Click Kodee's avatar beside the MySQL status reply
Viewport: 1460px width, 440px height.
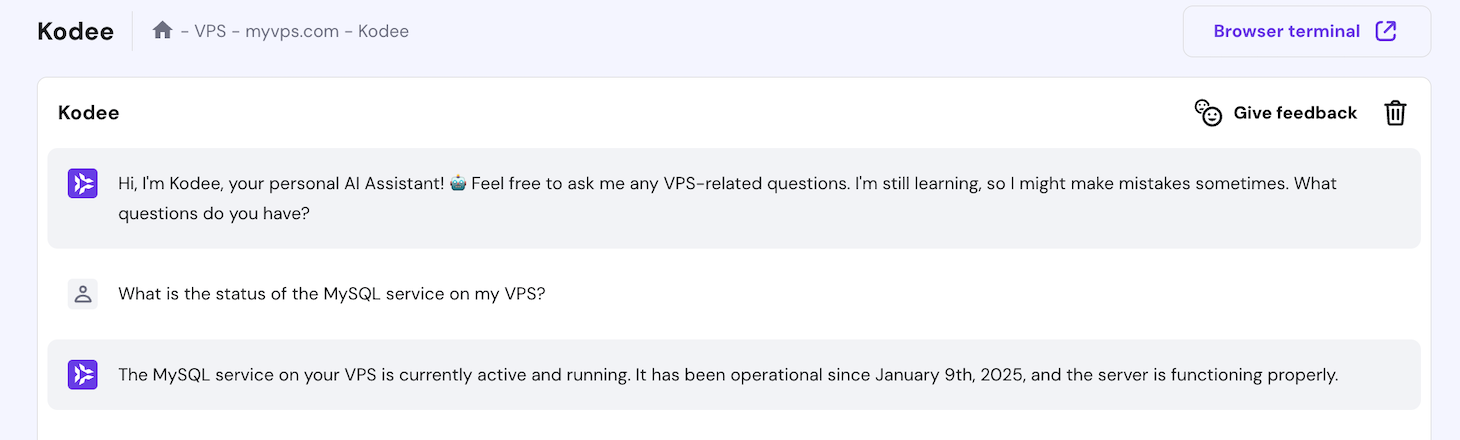click(x=83, y=375)
